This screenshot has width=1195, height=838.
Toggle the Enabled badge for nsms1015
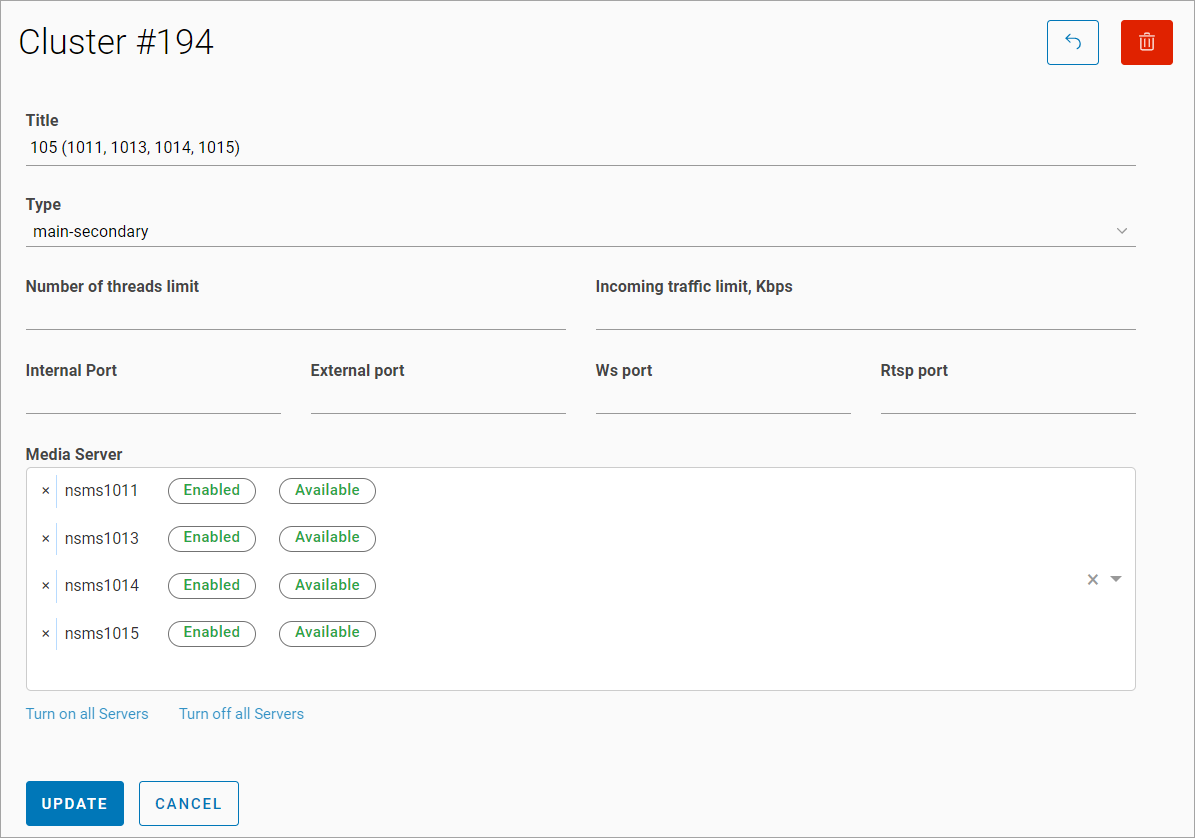coord(212,633)
